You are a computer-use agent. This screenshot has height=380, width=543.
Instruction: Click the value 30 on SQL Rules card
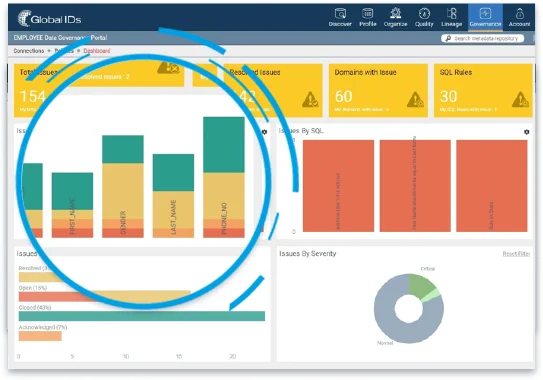(x=448, y=96)
